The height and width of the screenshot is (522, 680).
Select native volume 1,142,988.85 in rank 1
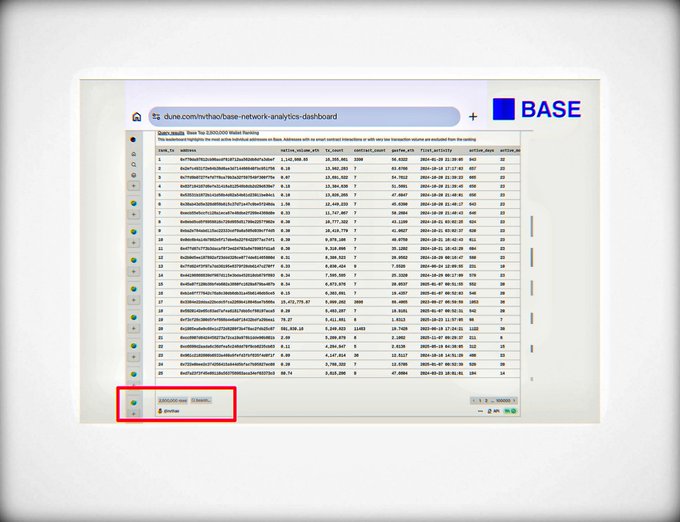(x=294, y=160)
